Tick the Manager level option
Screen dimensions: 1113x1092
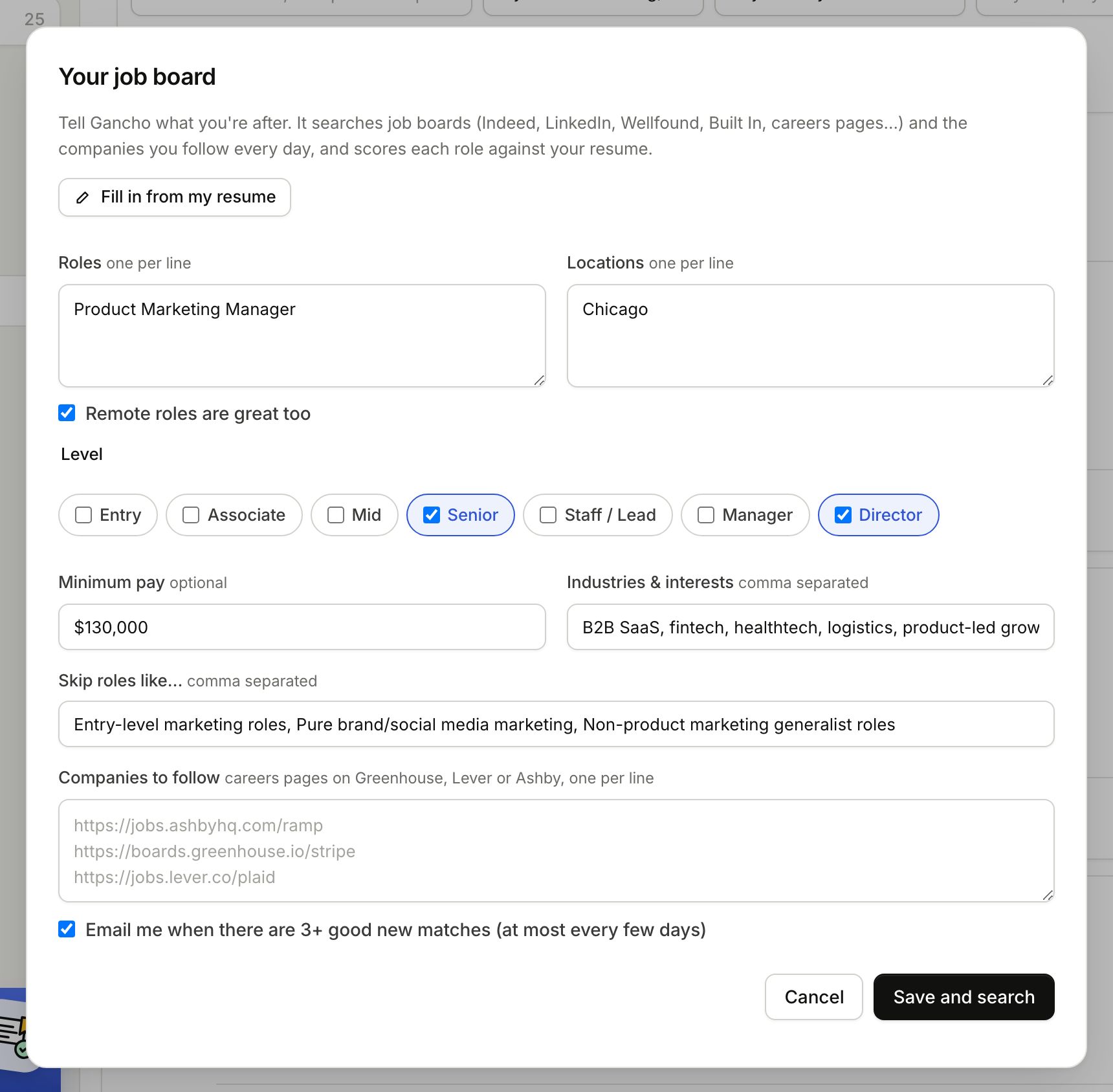(745, 515)
